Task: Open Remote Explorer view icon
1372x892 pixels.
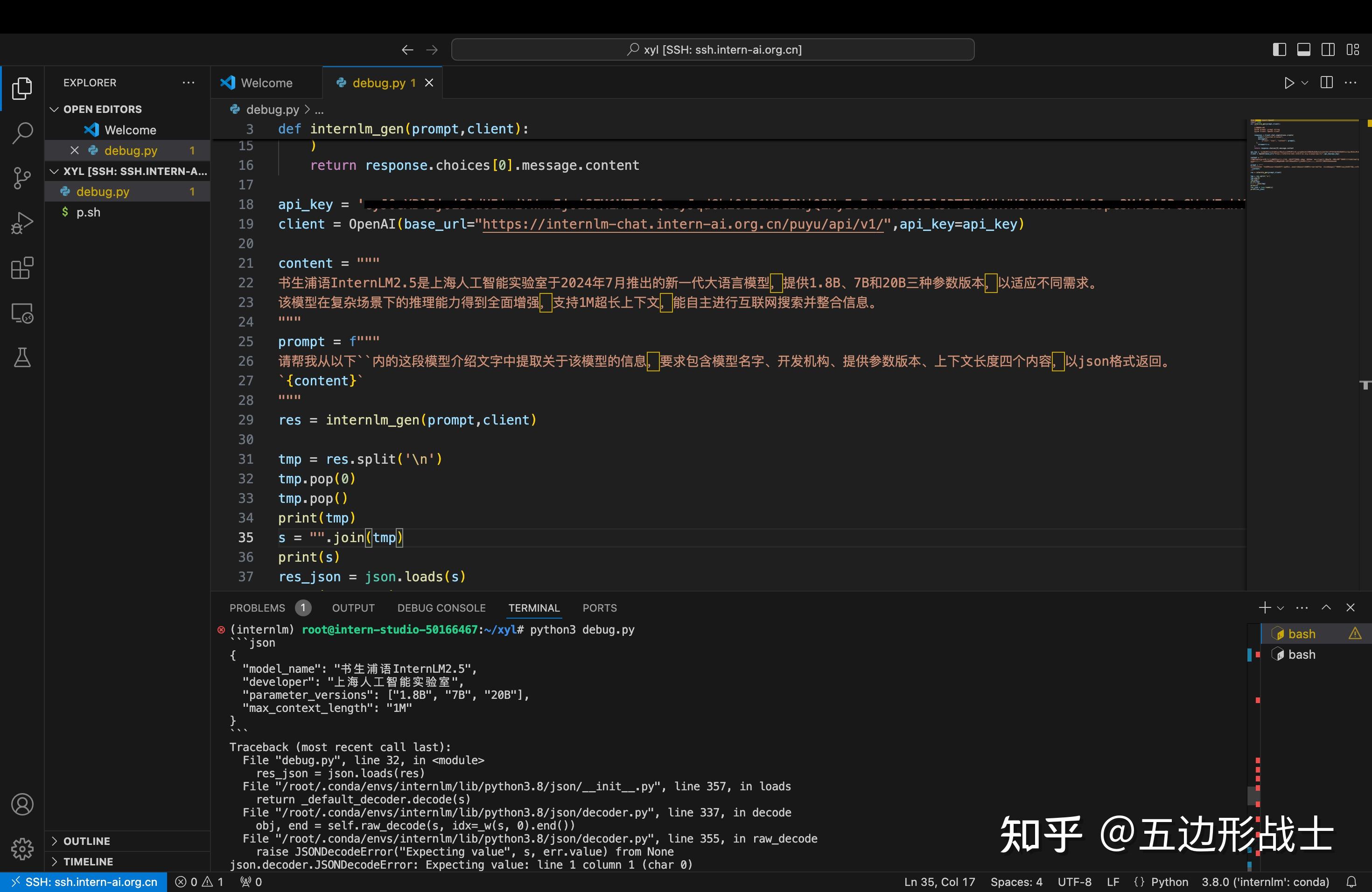Action: click(22, 313)
